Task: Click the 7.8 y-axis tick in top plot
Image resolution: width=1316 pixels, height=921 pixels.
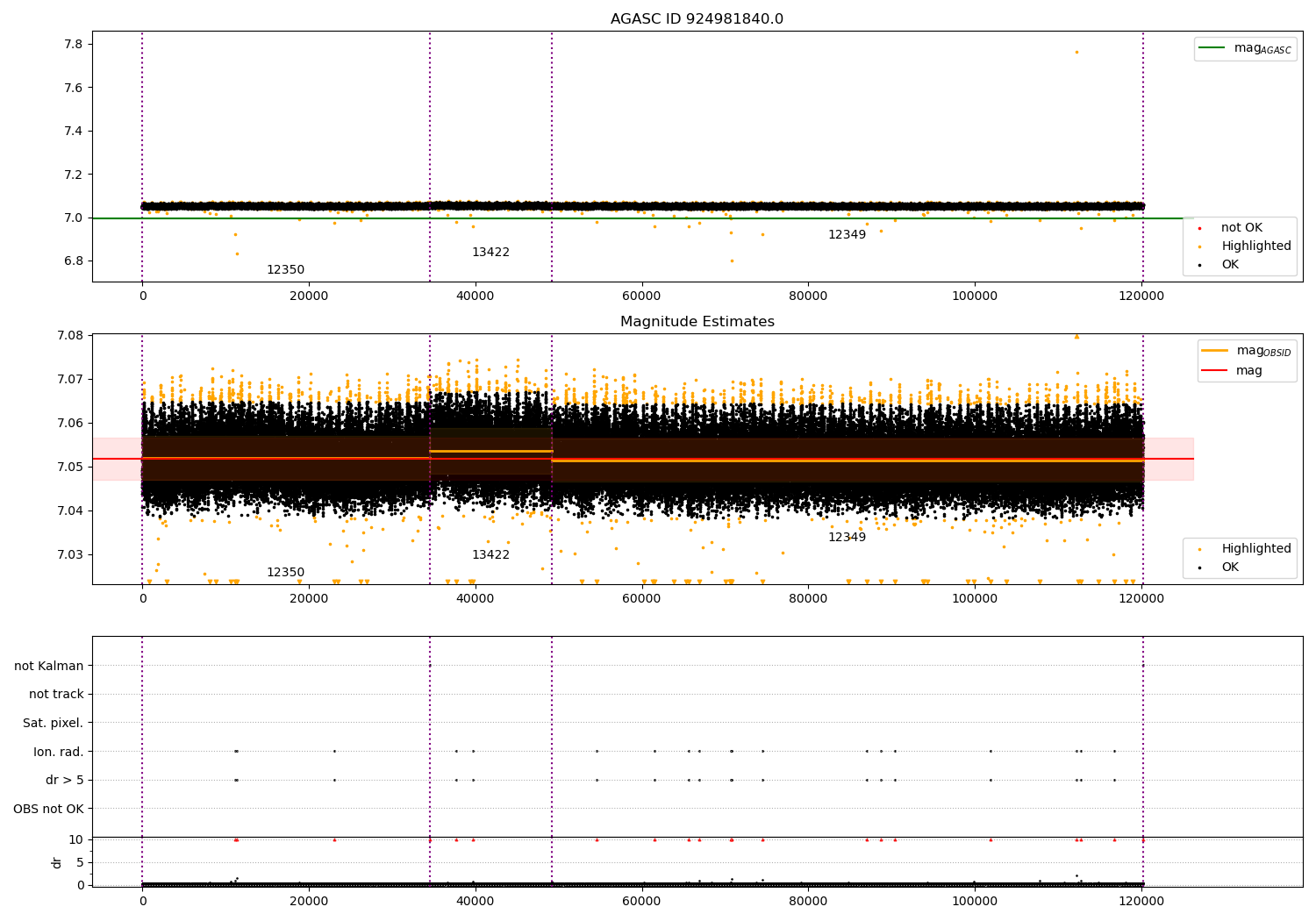Action: [73, 45]
